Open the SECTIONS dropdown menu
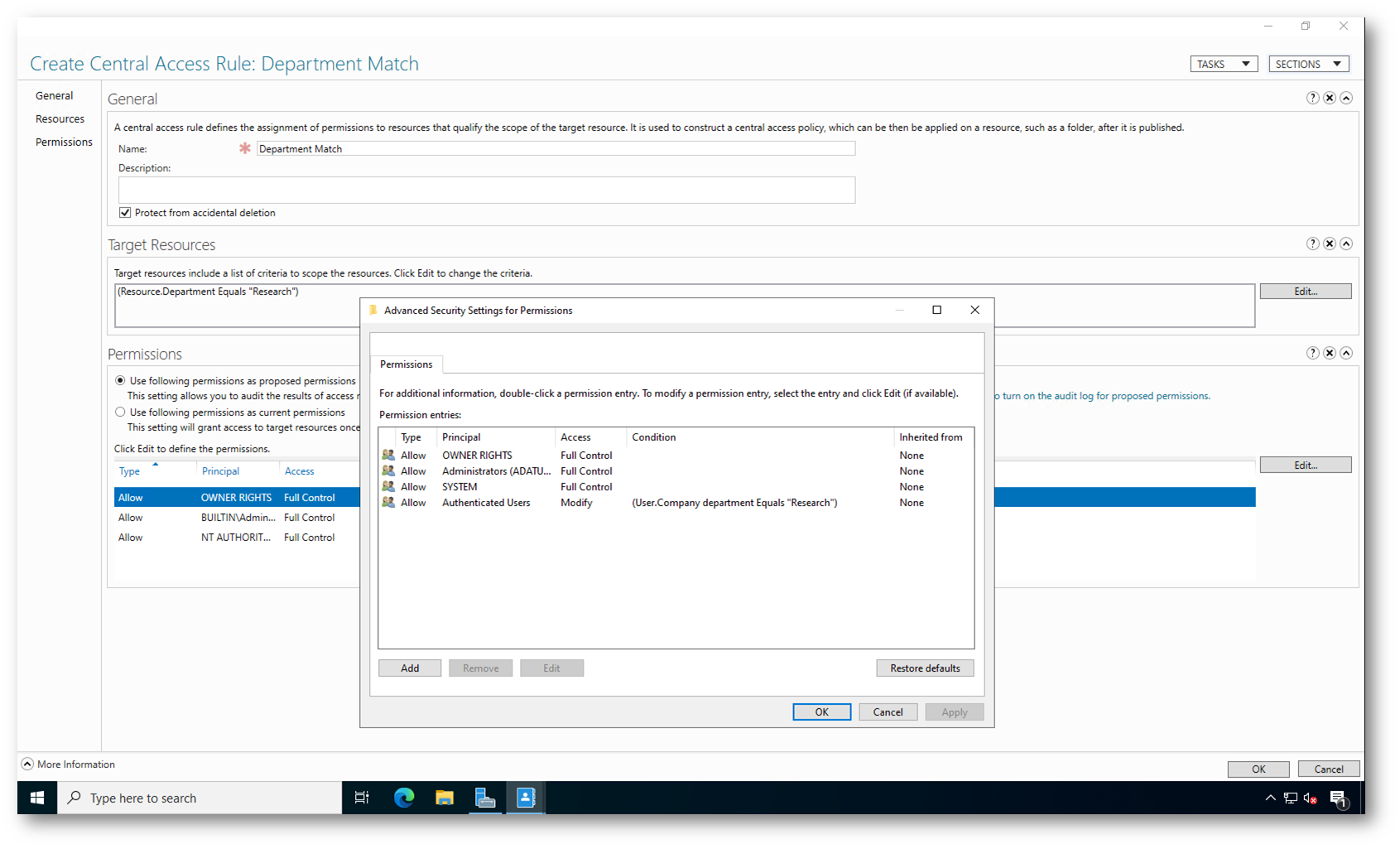Screen dimensions: 1400x849 click(x=1308, y=64)
